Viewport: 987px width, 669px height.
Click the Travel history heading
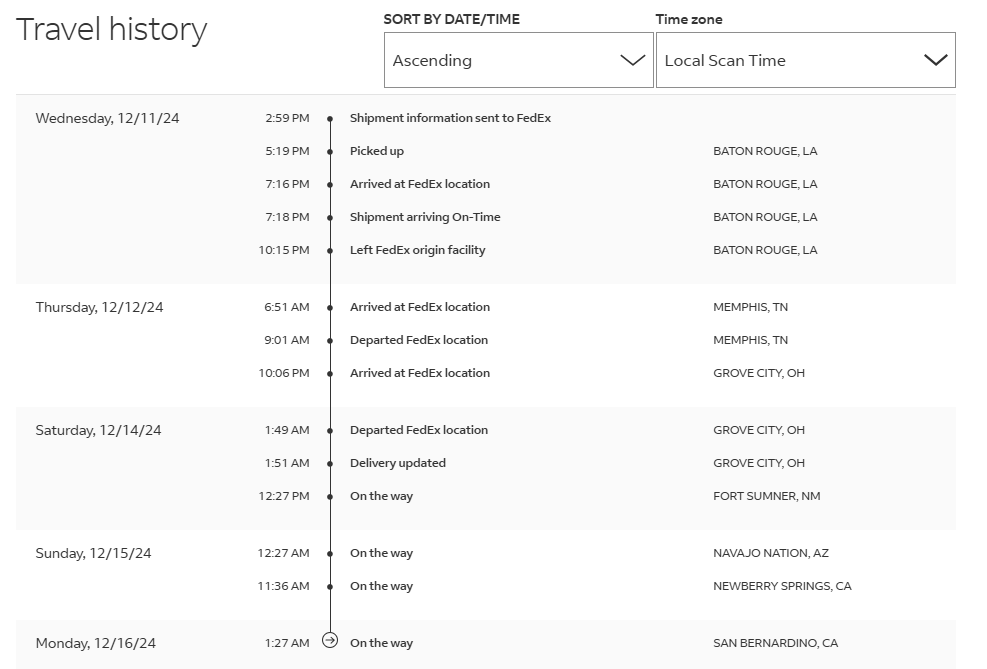(x=111, y=30)
